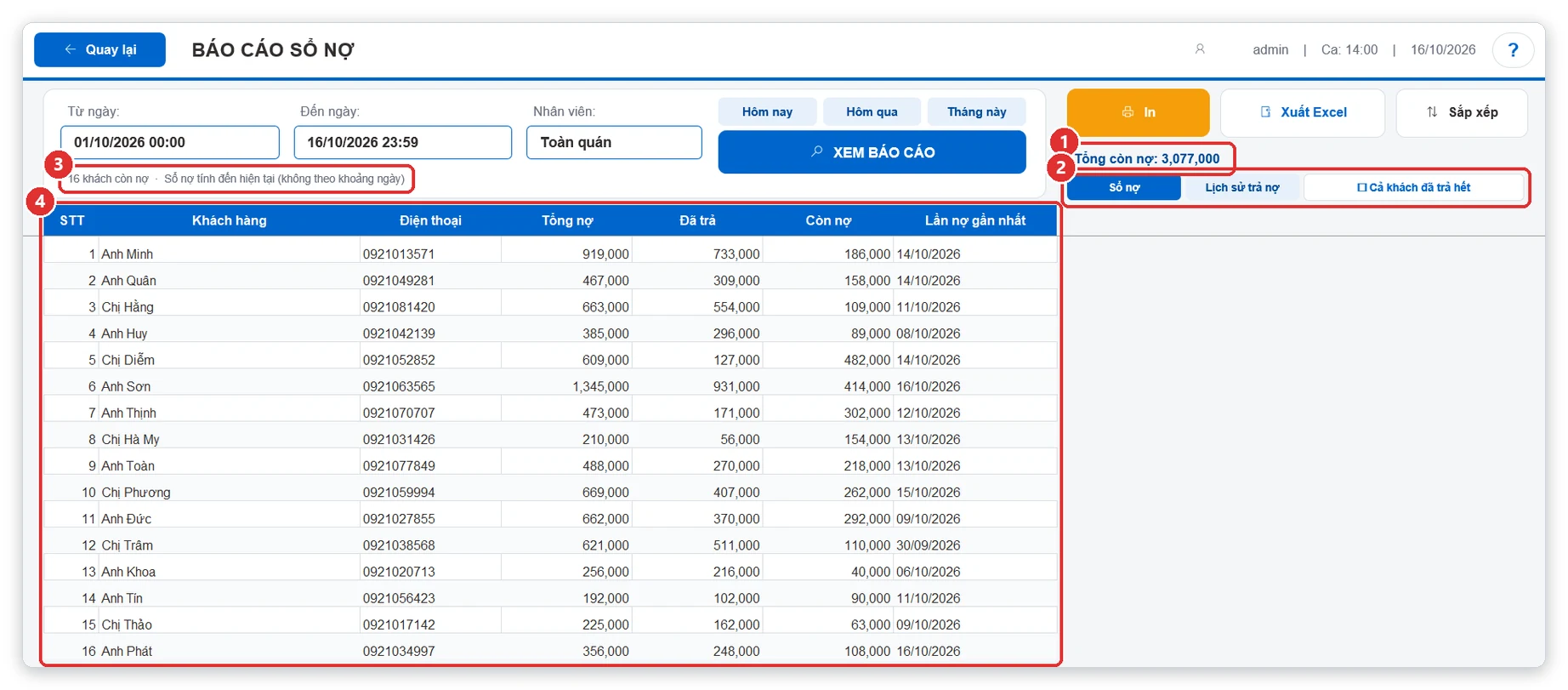
Task: Select the customer name Chị Hà My
Action: (130, 439)
